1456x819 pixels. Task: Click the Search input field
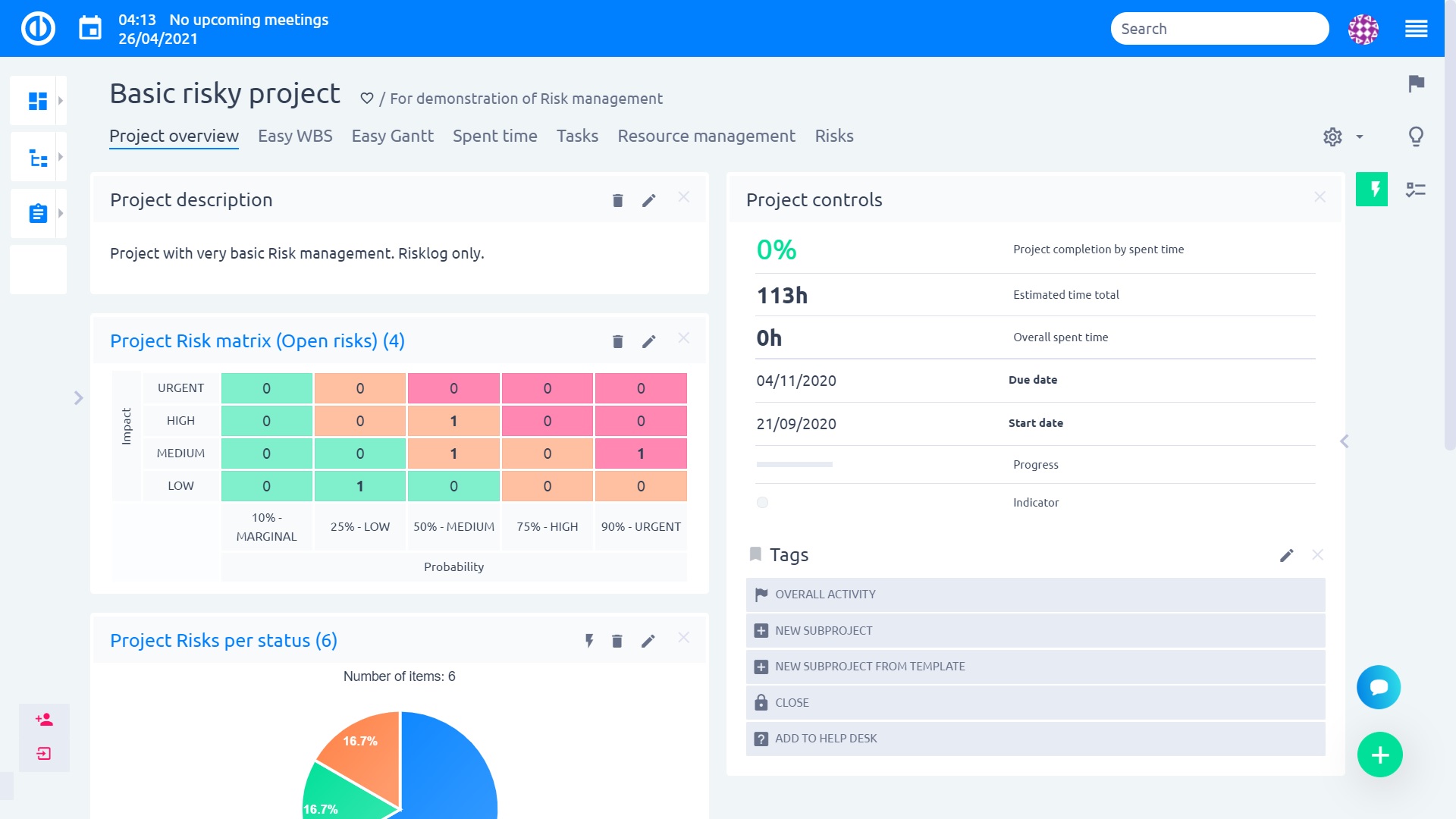[x=1219, y=29]
